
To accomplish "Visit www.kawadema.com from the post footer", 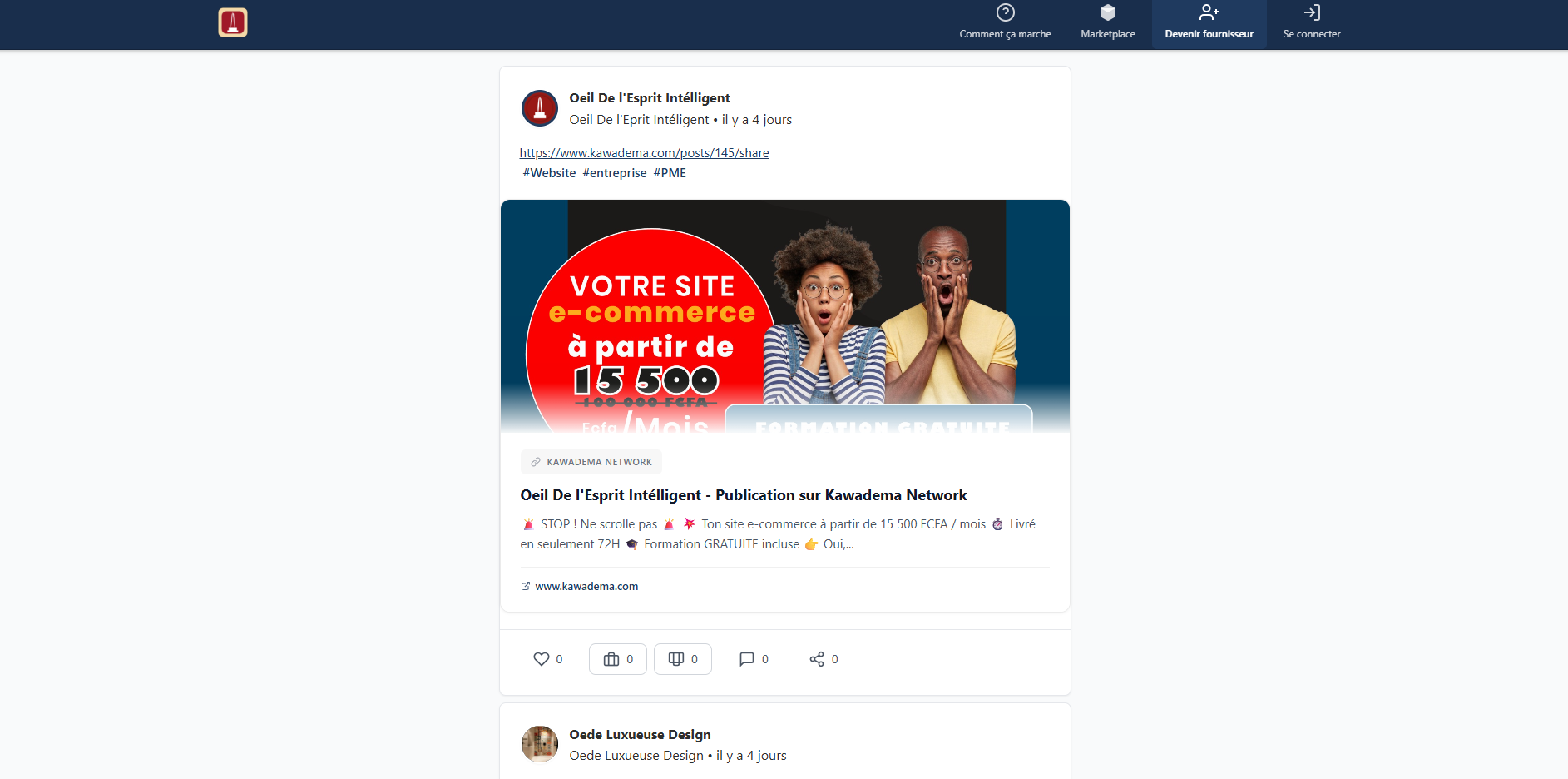I will coord(586,586).
